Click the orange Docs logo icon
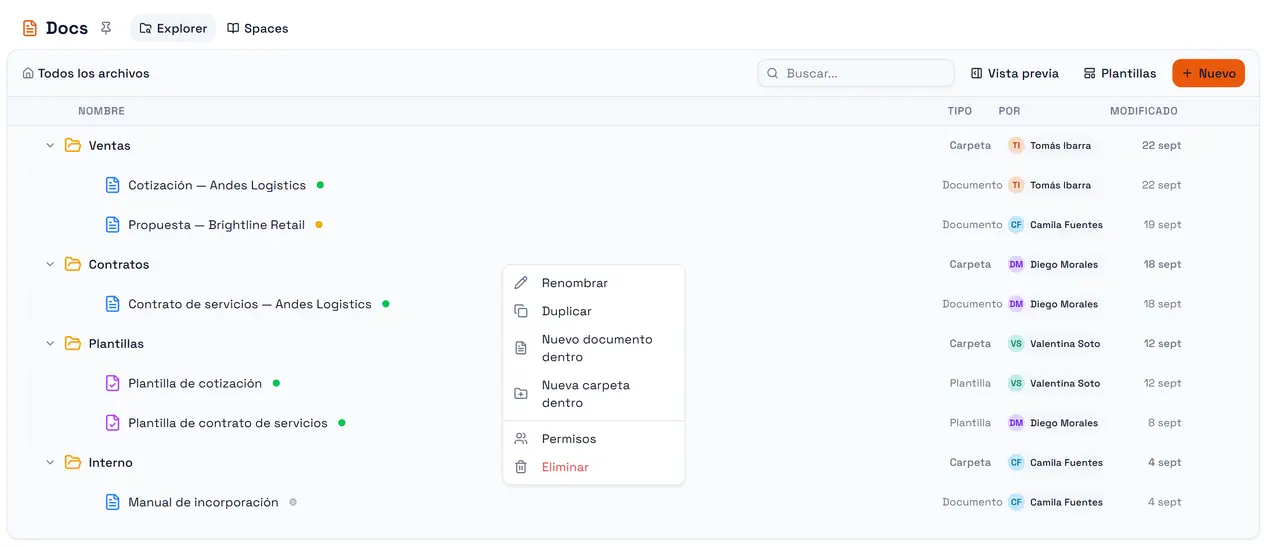1267x546 pixels. pyautogui.click(x=30, y=28)
